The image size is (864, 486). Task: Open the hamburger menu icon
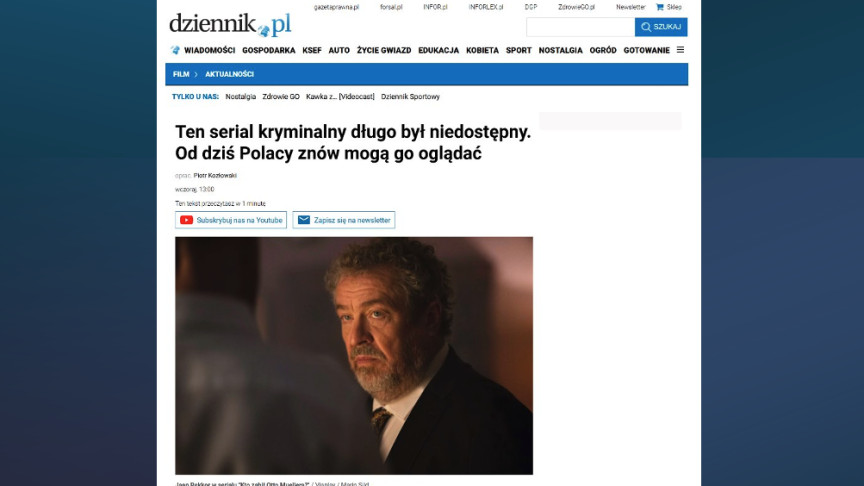pos(681,50)
